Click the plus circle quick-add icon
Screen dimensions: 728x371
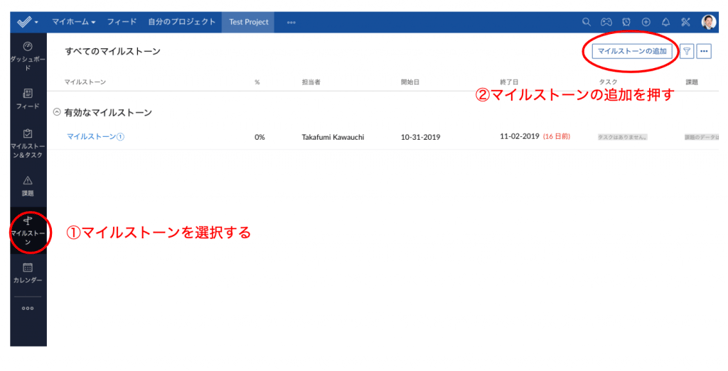coord(646,22)
